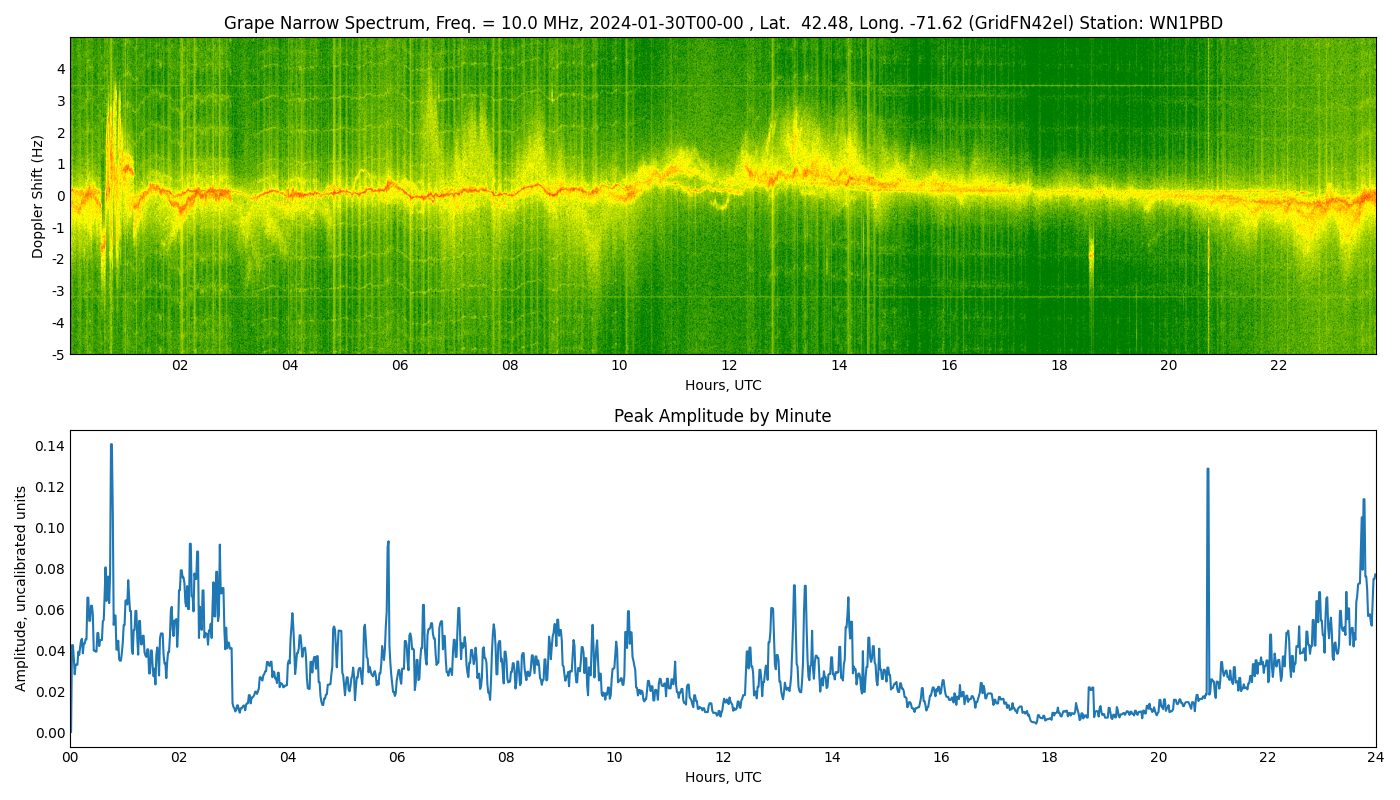Viewport: 1400px width, 800px height.
Task: Click the "Doppler Shift (Hz)" axis label
Action: 38,196
